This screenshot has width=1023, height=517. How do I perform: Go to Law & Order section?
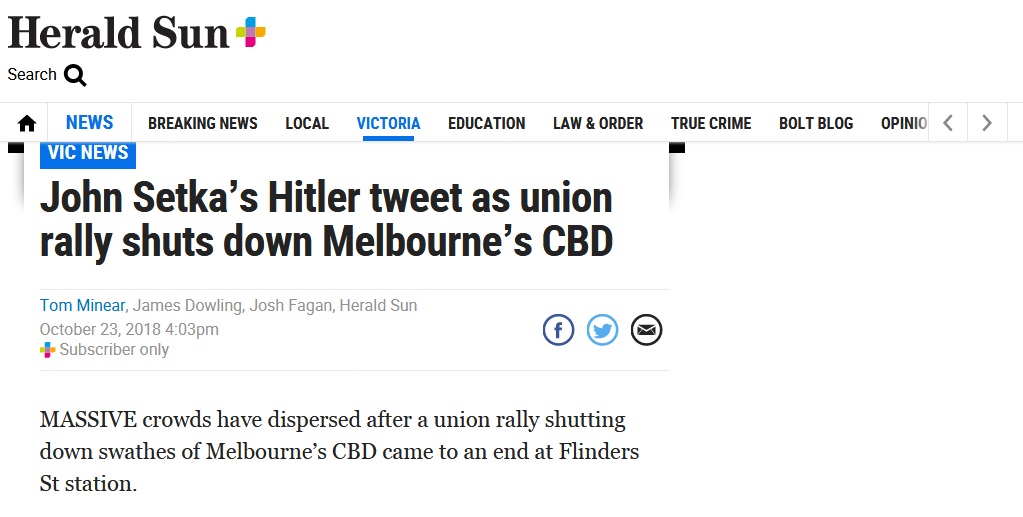click(598, 123)
